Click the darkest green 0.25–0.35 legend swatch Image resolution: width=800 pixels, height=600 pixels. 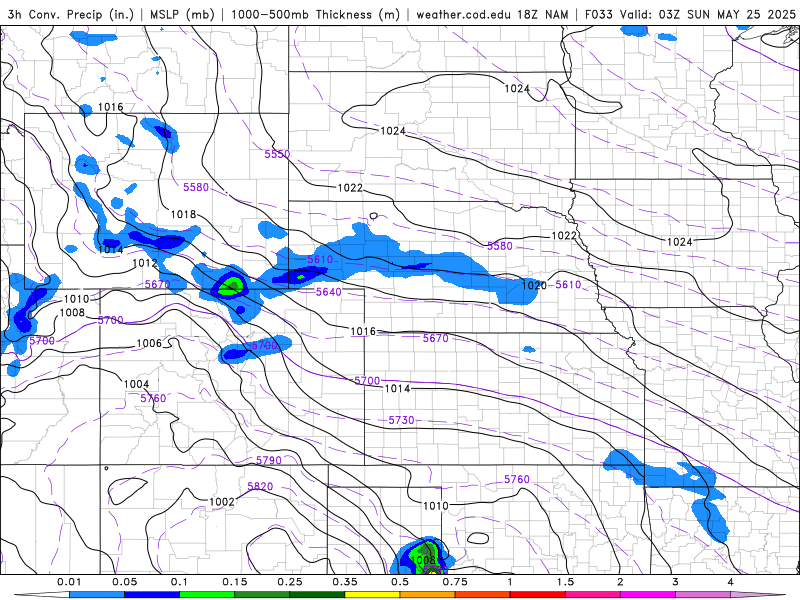(317, 595)
